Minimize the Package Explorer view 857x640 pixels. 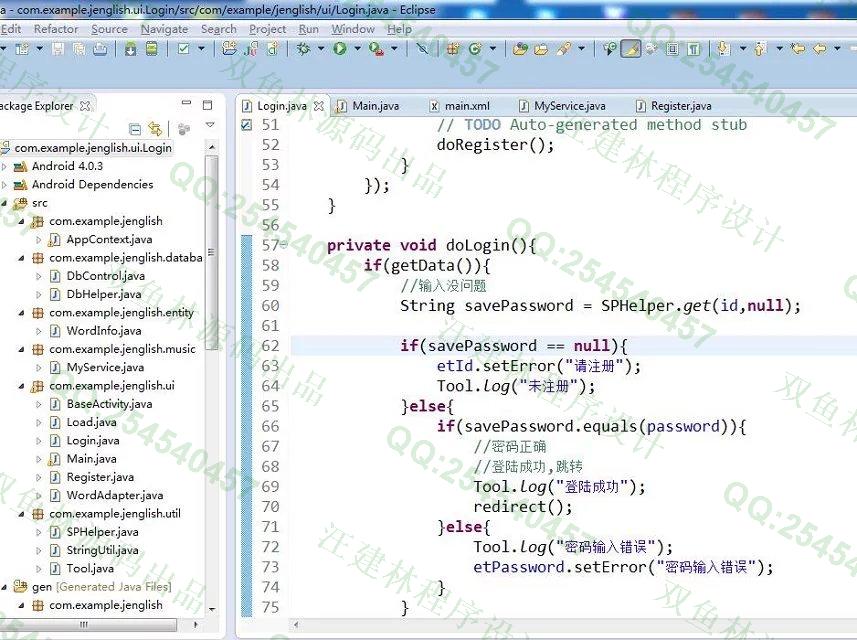point(186,103)
